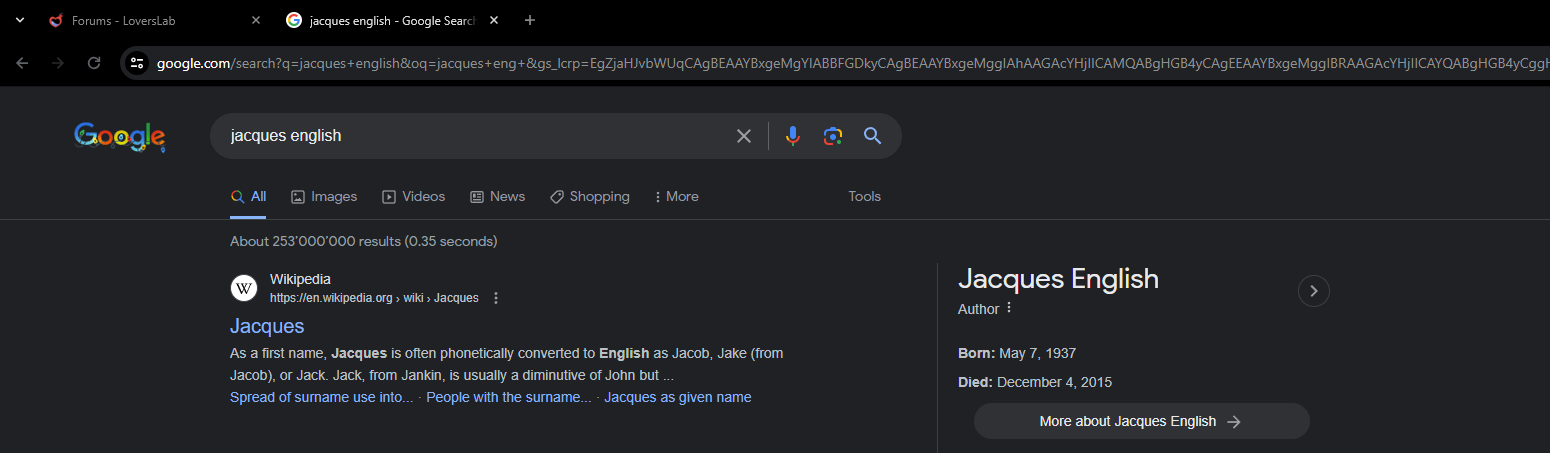Open the News results tab
This screenshot has width=1550, height=453.
(x=497, y=196)
